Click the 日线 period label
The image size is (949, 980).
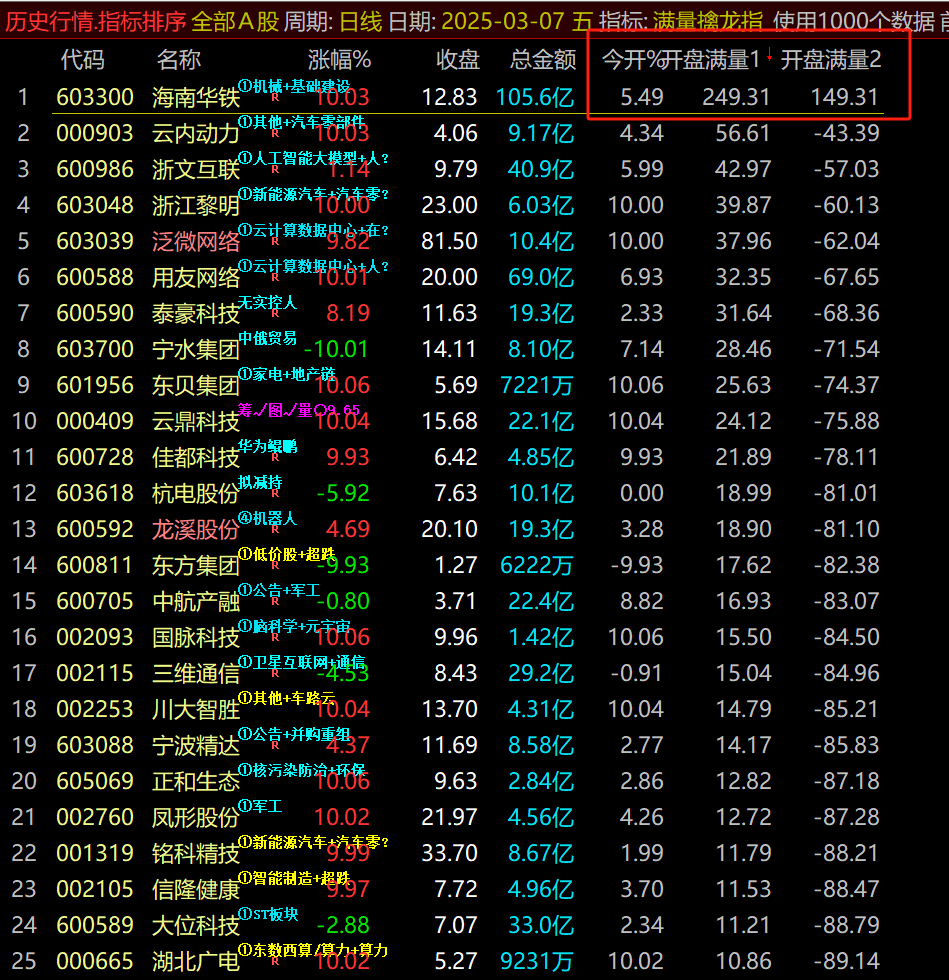[x=361, y=22]
